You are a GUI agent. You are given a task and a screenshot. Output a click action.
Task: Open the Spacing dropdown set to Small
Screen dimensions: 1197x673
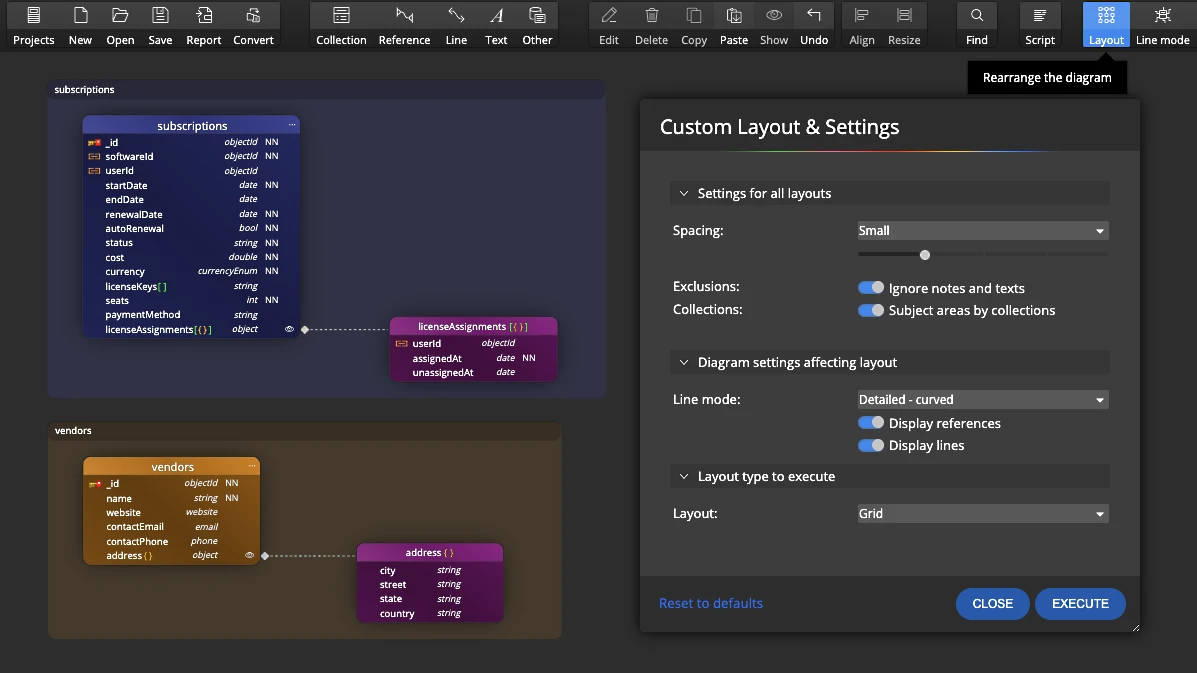[x=982, y=231]
